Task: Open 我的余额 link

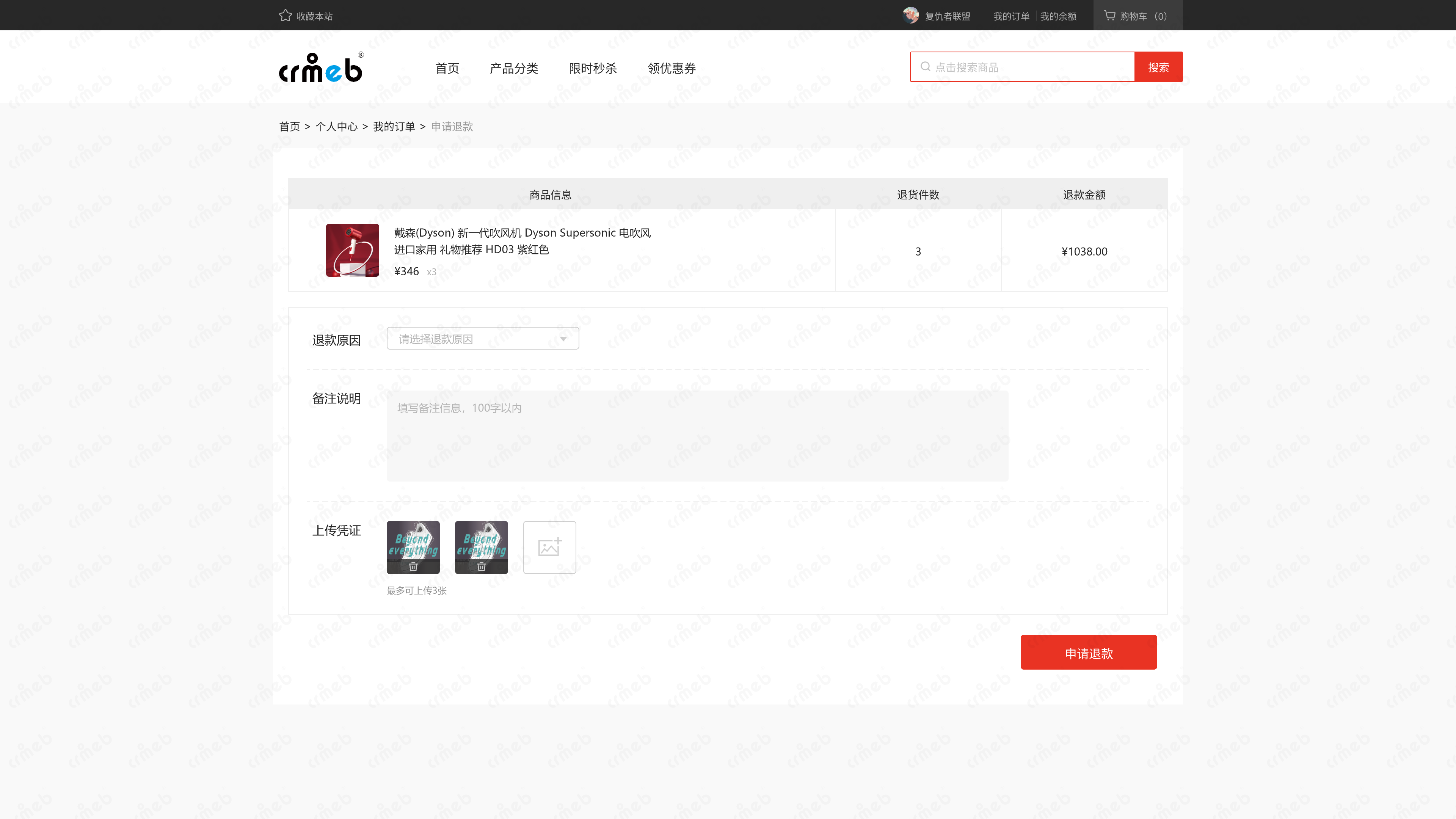Action: [x=1058, y=16]
